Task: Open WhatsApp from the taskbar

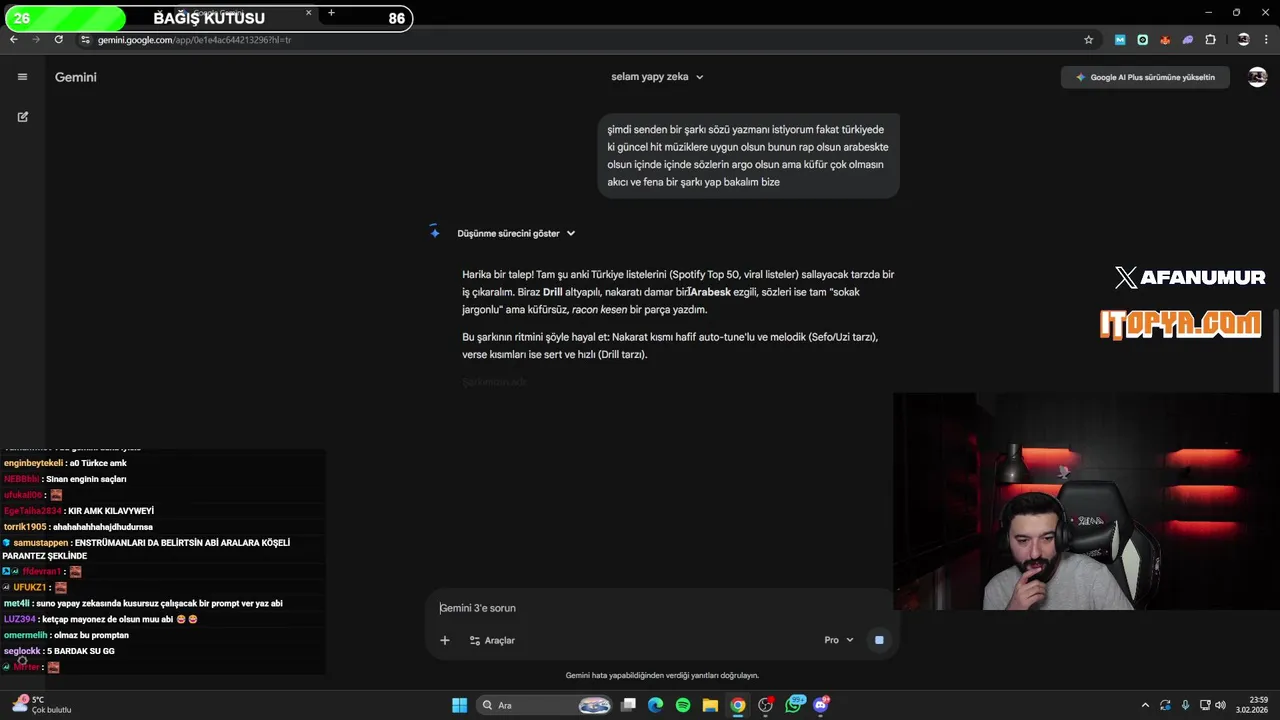Action: (x=794, y=705)
